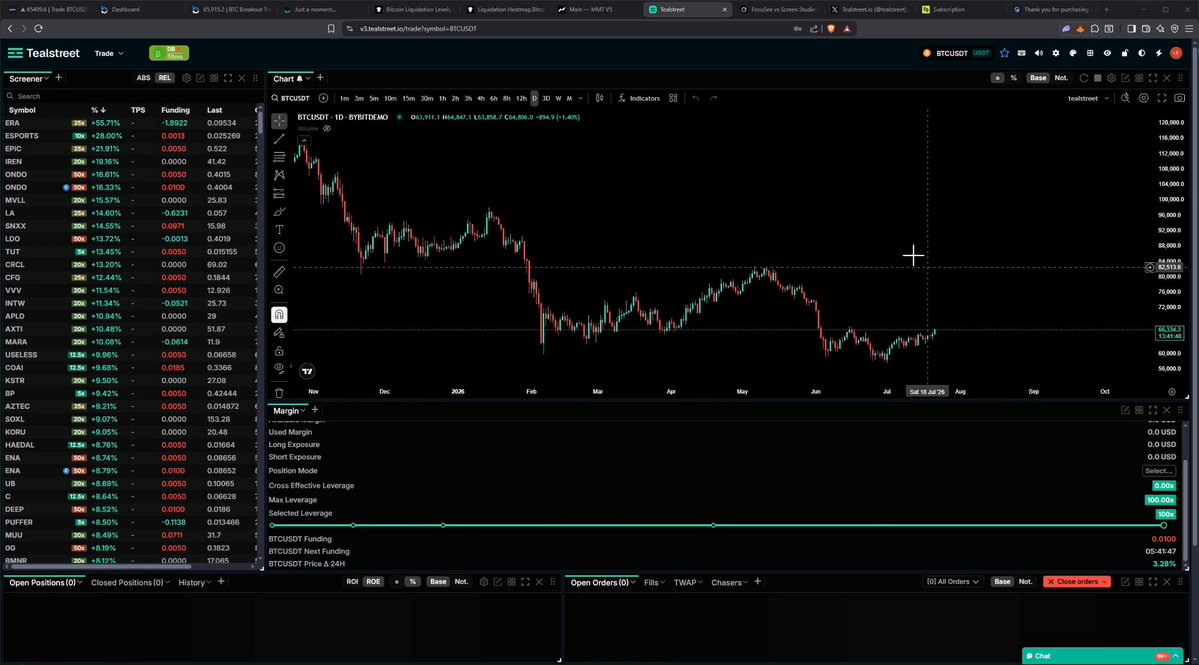1199x665 pixels.
Task: Open the Tealstreet hamburger menu
Action: [15, 54]
